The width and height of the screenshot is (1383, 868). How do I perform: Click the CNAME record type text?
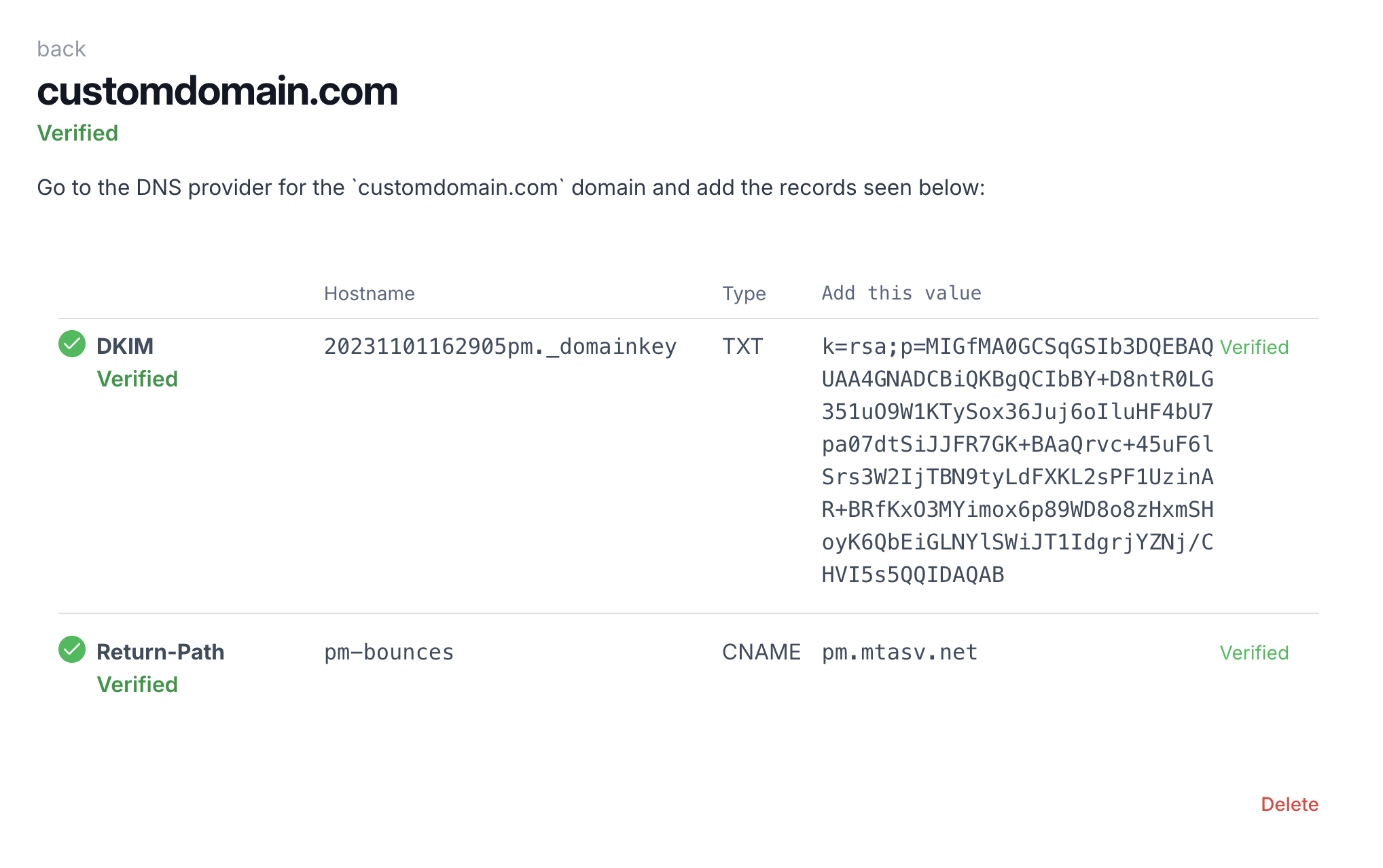pyautogui.click(x=762, y=651)
